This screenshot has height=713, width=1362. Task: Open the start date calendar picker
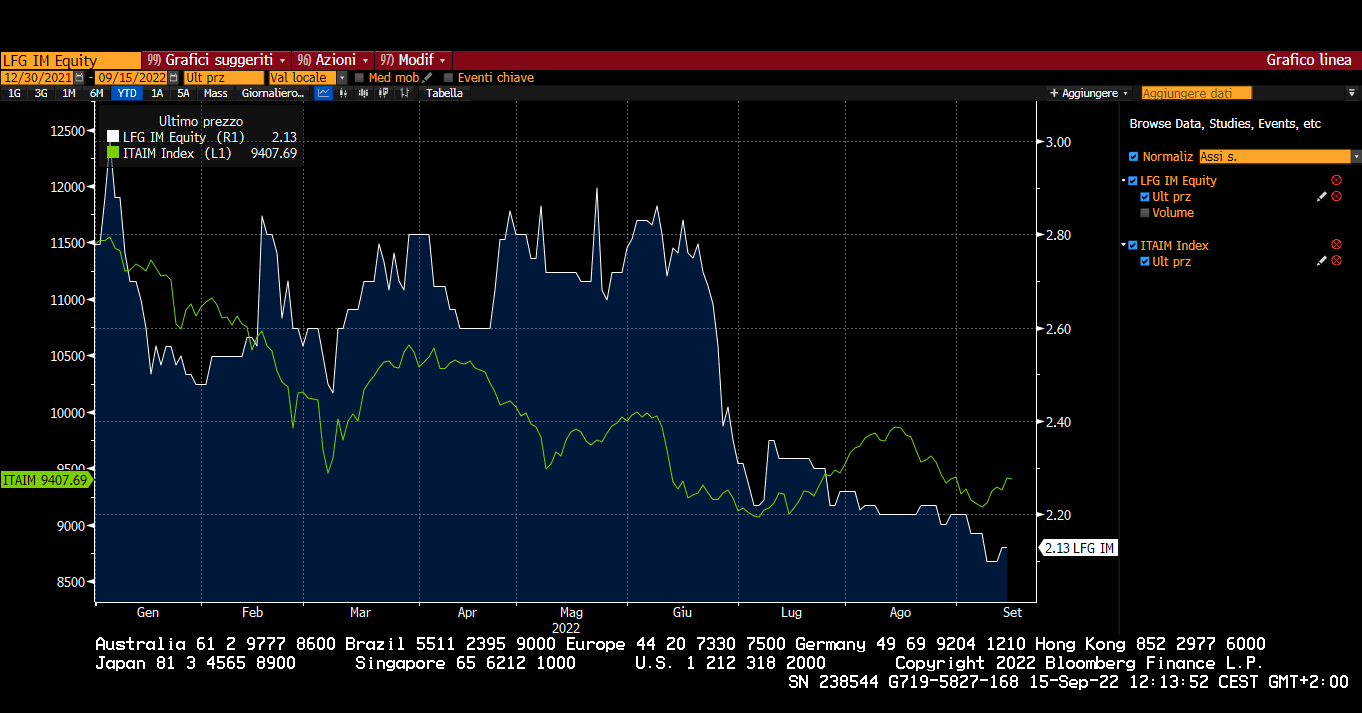click(x=79, y=77)
